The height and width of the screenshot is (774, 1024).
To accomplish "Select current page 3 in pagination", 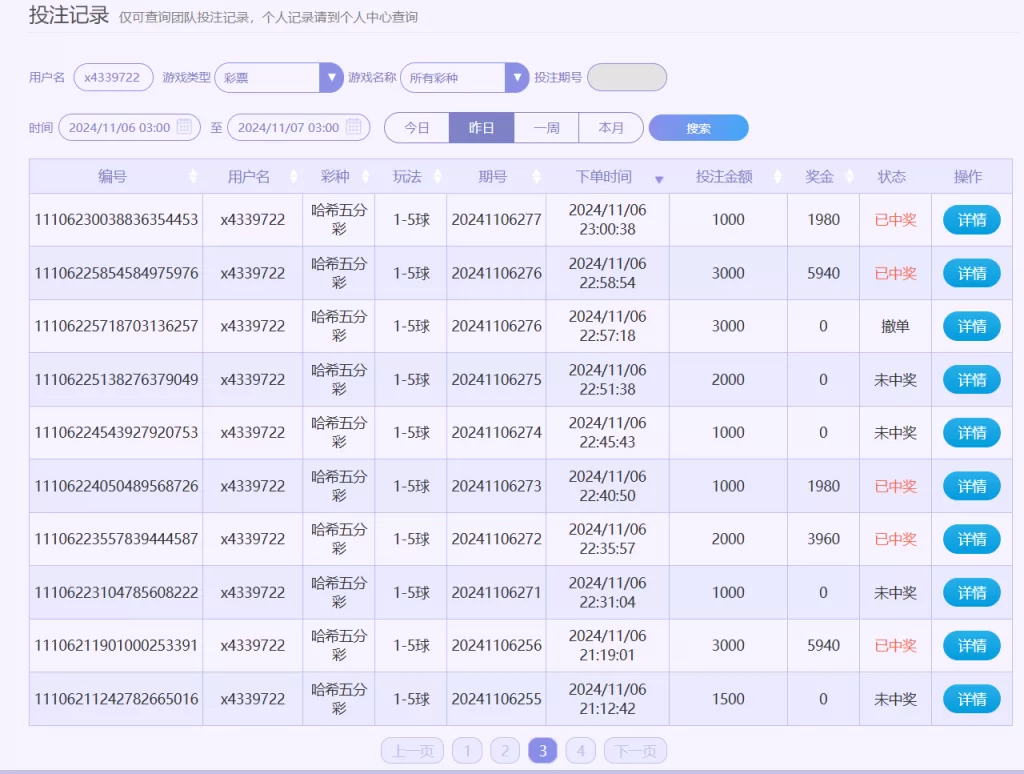I will click(x=543, y=750).
